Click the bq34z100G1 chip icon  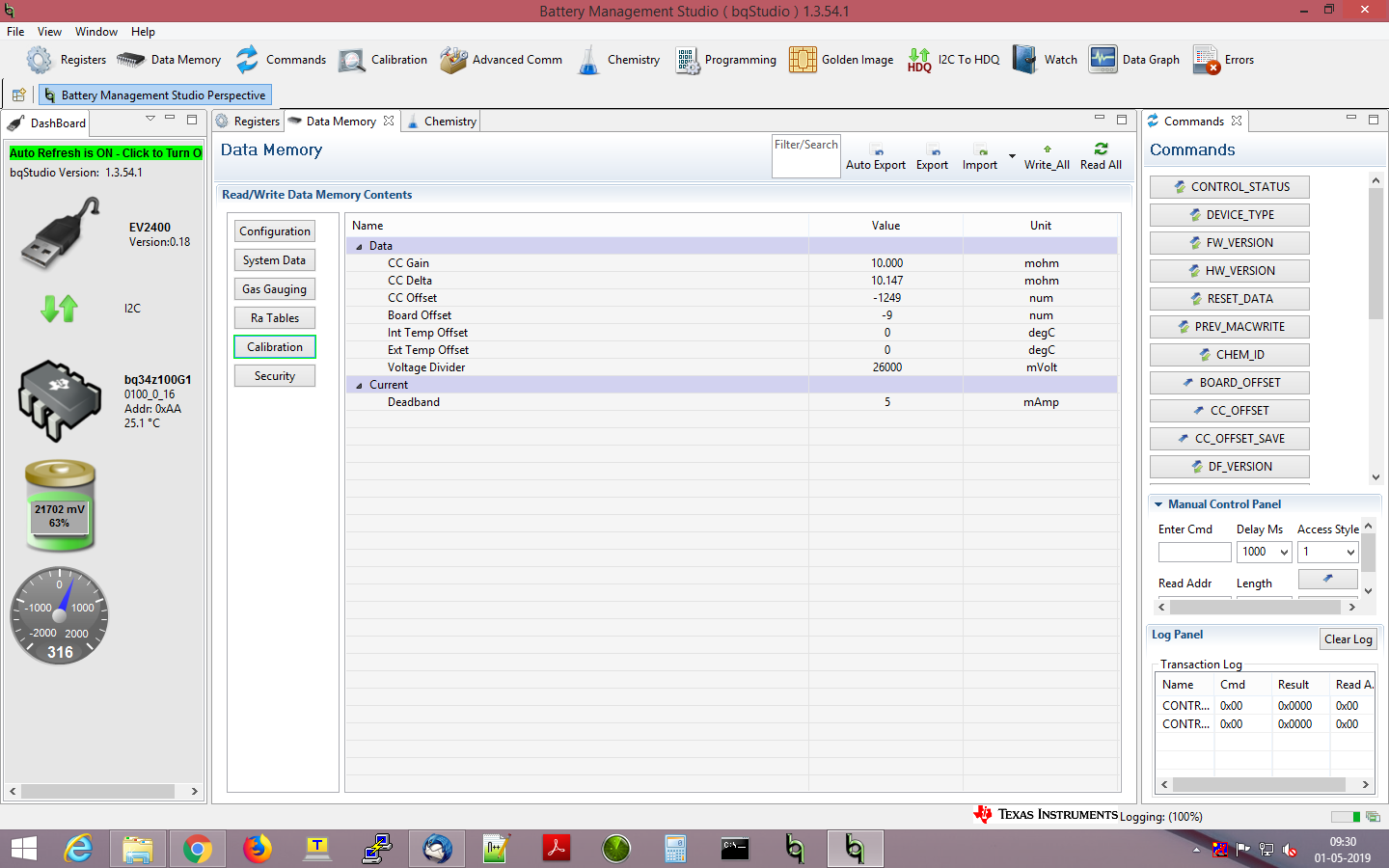60,401
